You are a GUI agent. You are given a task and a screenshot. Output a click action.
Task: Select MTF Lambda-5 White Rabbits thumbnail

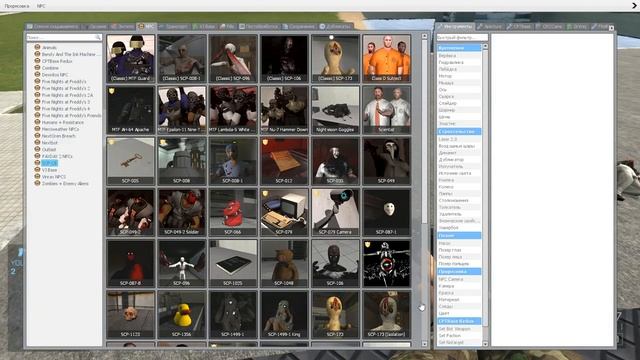click(233, 109)
